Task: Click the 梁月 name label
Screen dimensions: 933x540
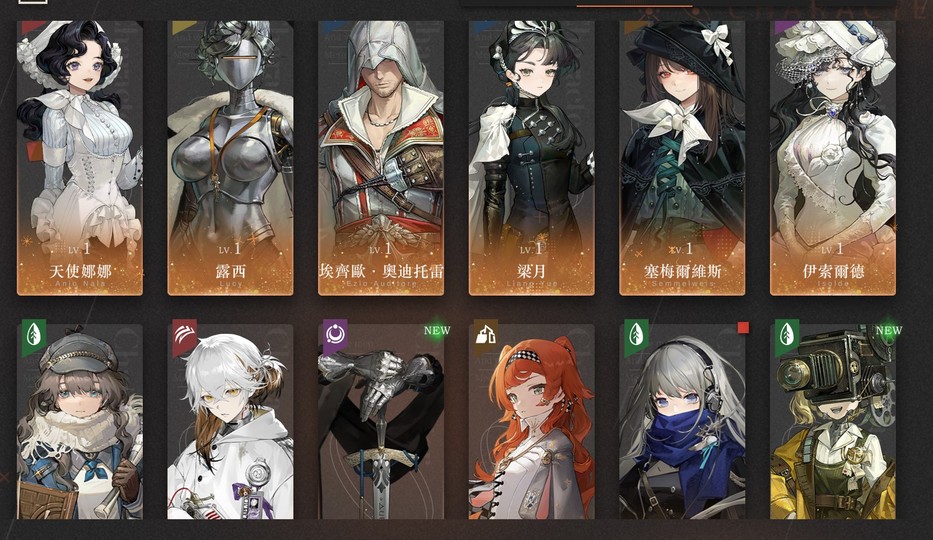Action: click(531, 271)
